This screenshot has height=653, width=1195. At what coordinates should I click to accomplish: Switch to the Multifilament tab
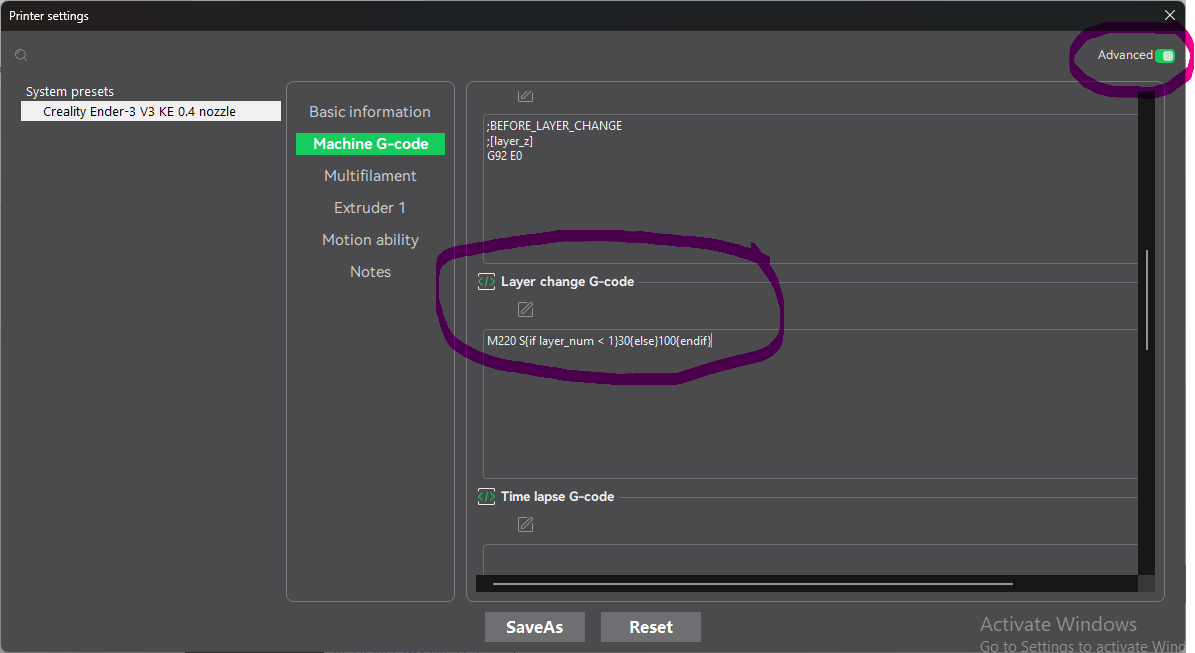[370, 176]
